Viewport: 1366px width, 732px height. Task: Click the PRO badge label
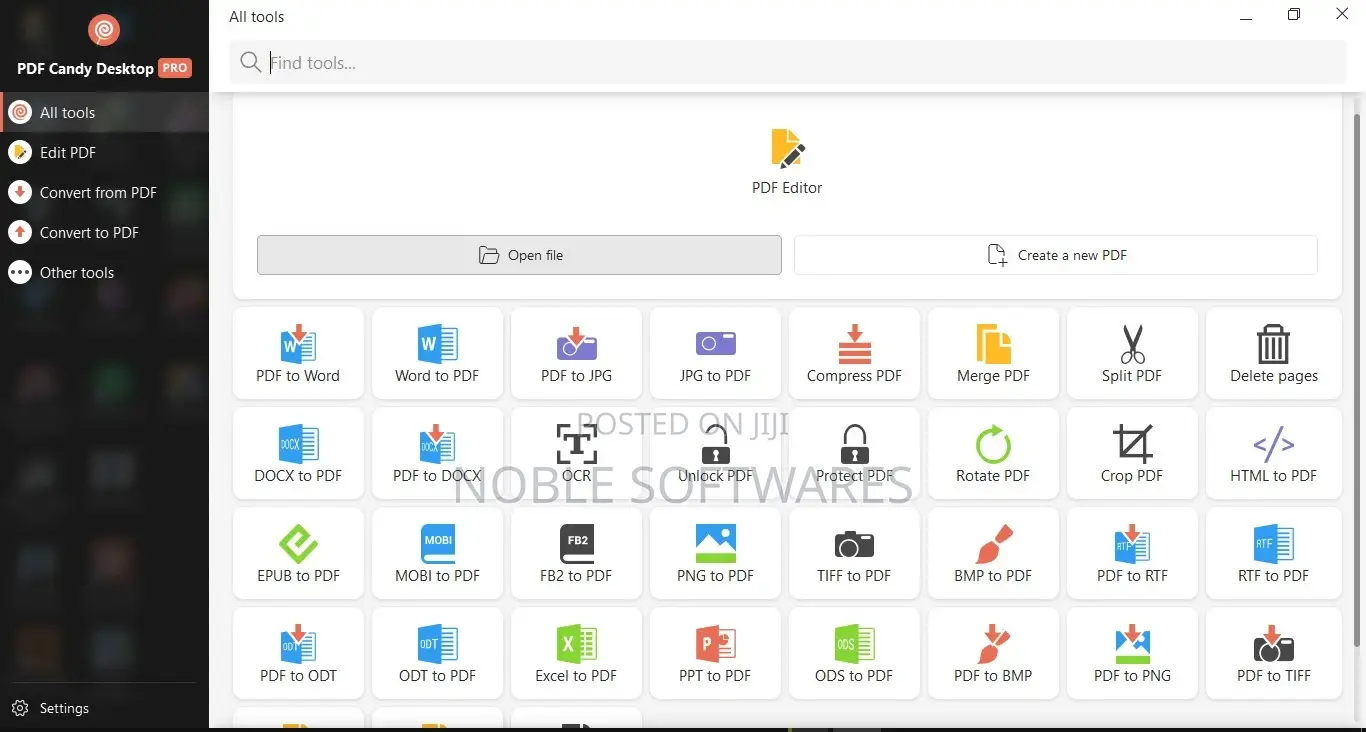175,68
